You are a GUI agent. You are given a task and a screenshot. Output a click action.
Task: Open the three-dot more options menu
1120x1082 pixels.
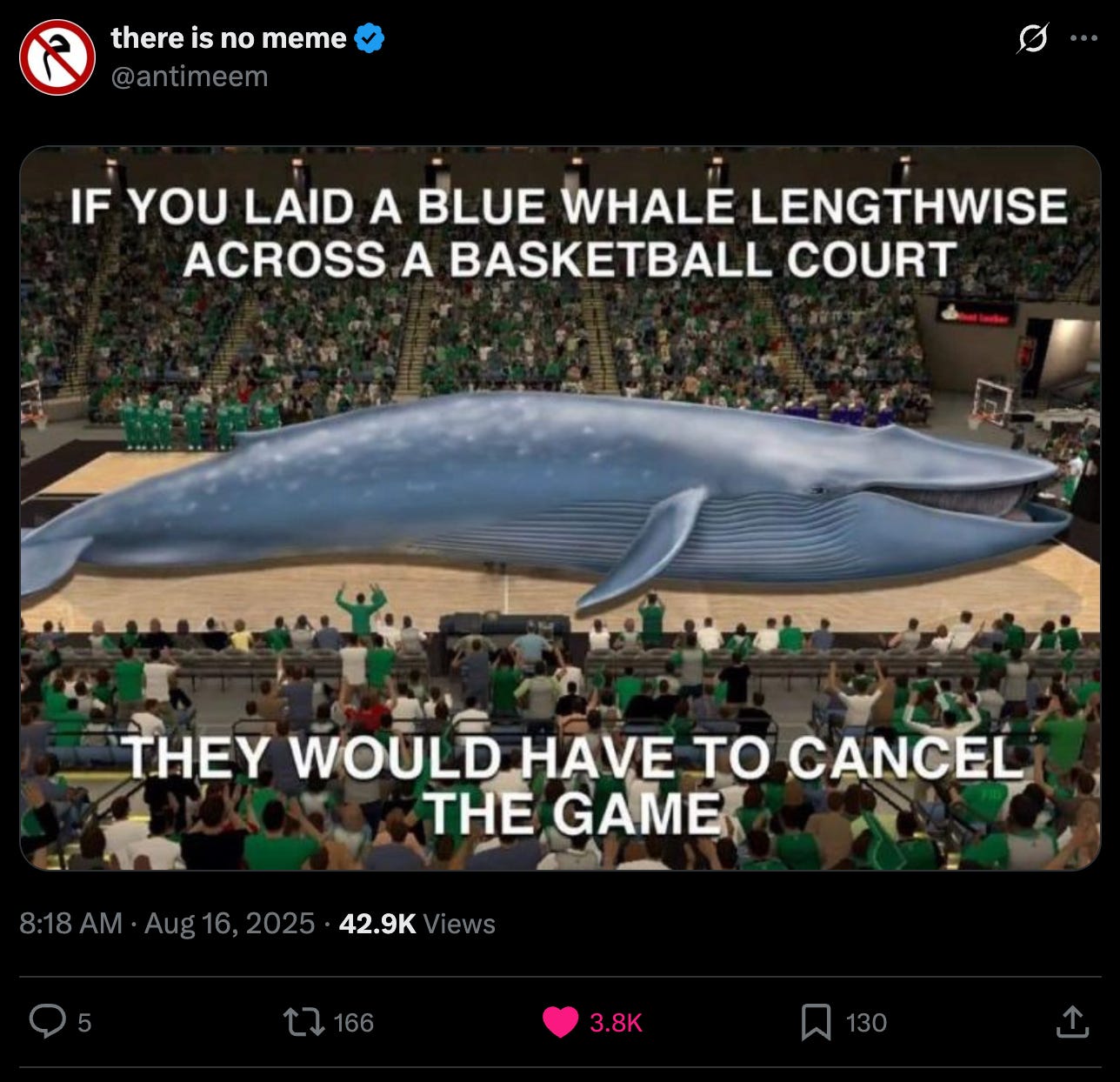pyautogui.click(x=1083, y=38)
